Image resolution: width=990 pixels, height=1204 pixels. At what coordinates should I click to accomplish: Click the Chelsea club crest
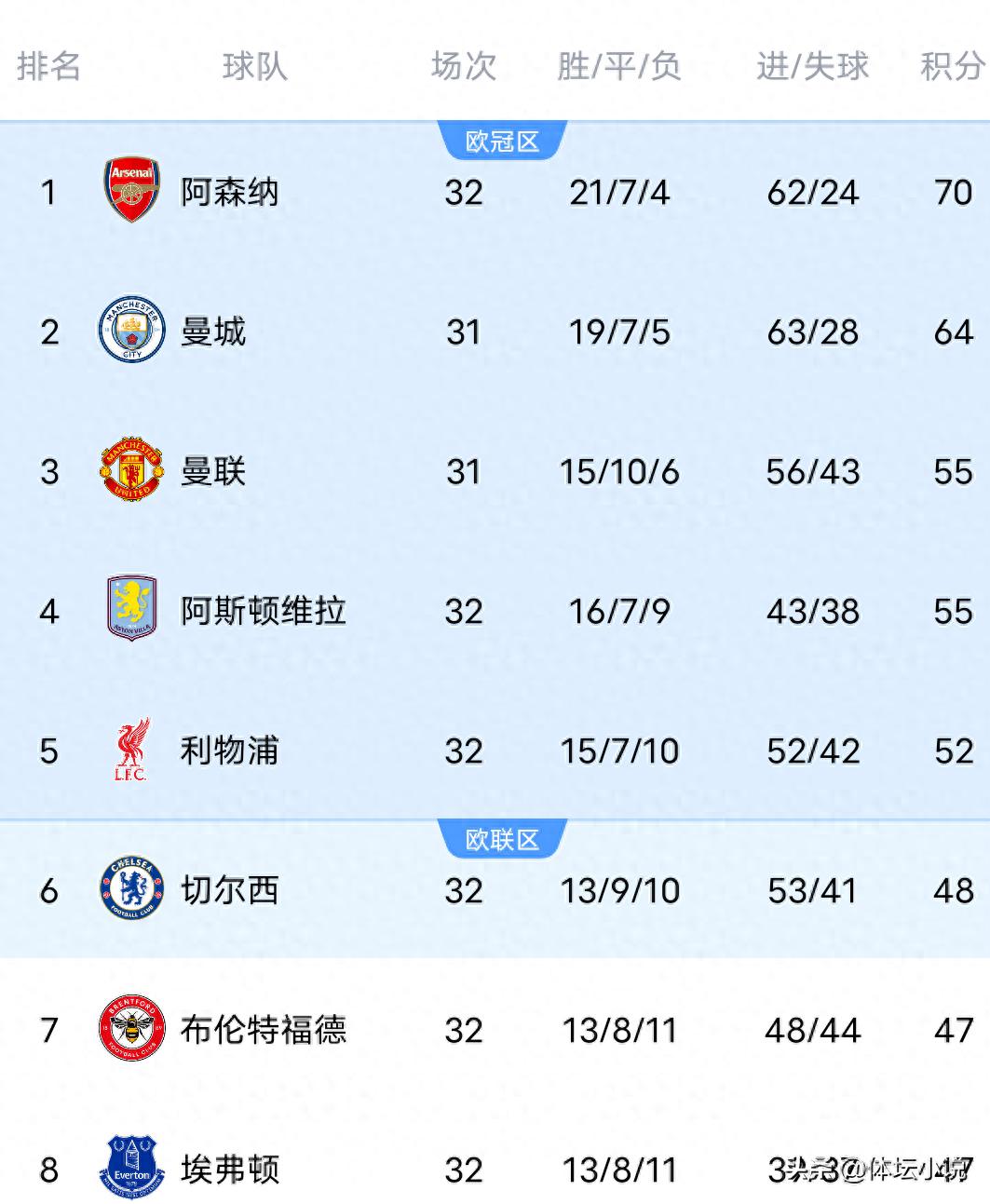click(x=131, y=888)
